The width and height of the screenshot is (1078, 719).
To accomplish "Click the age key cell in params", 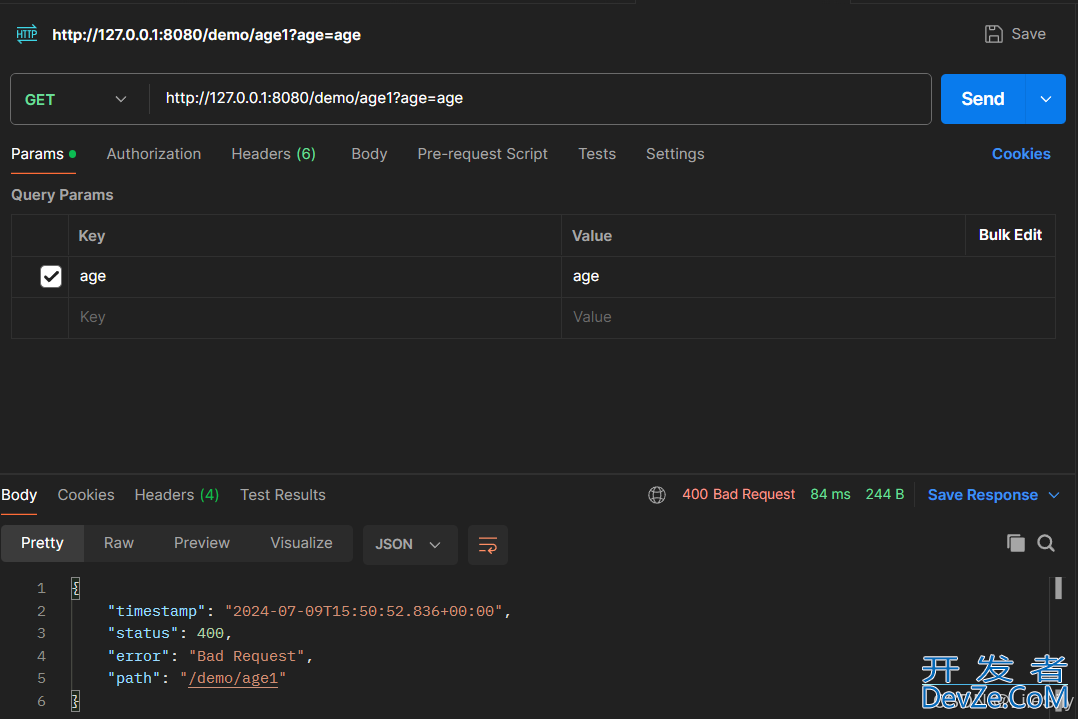I will coord(315,276).
